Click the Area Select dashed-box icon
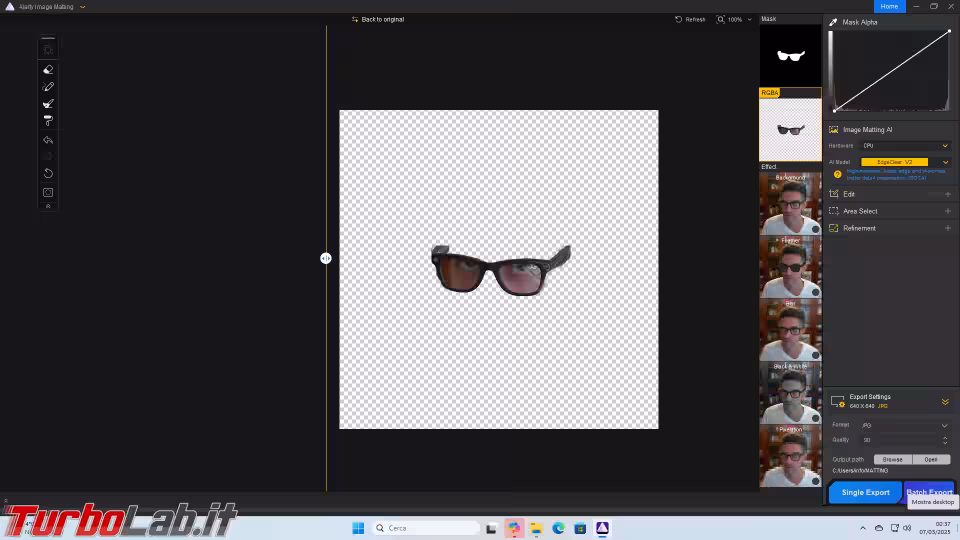This screenshot has height=540, width=960. pos(833,211)
